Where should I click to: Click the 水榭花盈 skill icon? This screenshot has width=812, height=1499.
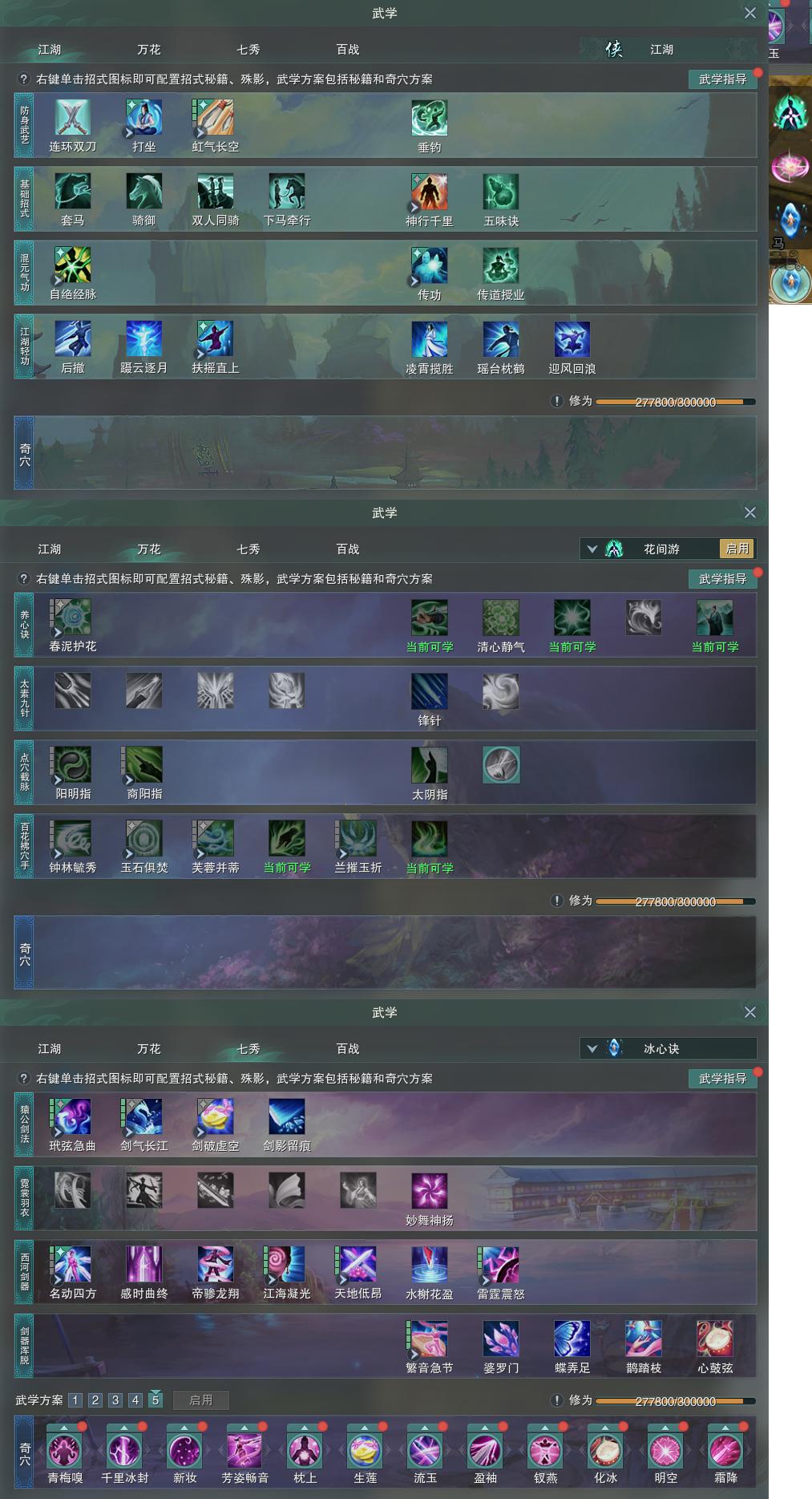430,1265
